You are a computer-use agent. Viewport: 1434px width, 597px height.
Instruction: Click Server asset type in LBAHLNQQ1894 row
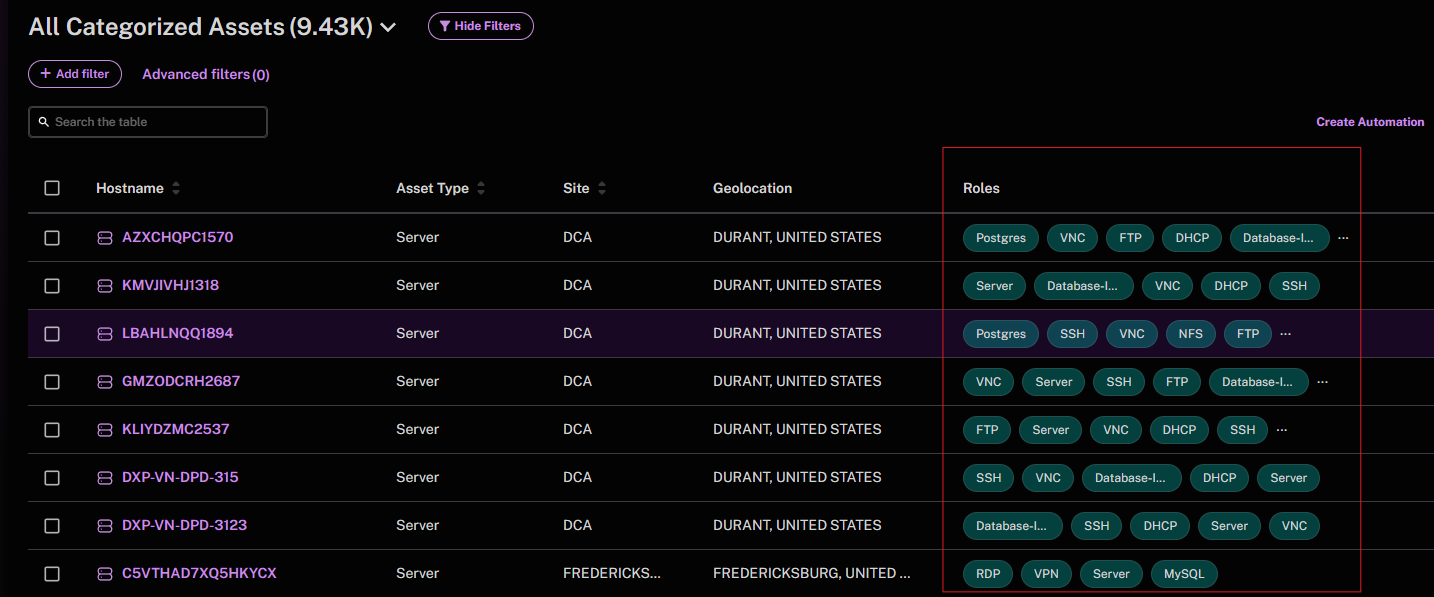[417, 333]
